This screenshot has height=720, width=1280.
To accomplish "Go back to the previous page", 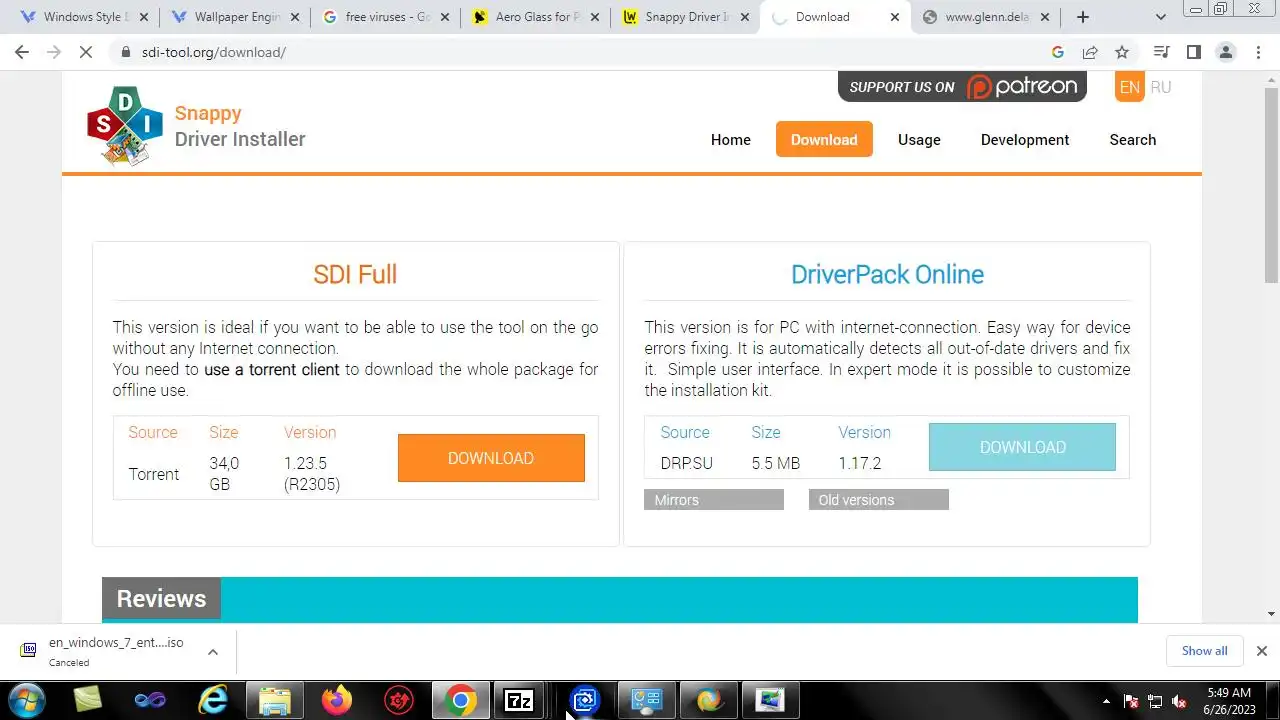I will (22, 52).
